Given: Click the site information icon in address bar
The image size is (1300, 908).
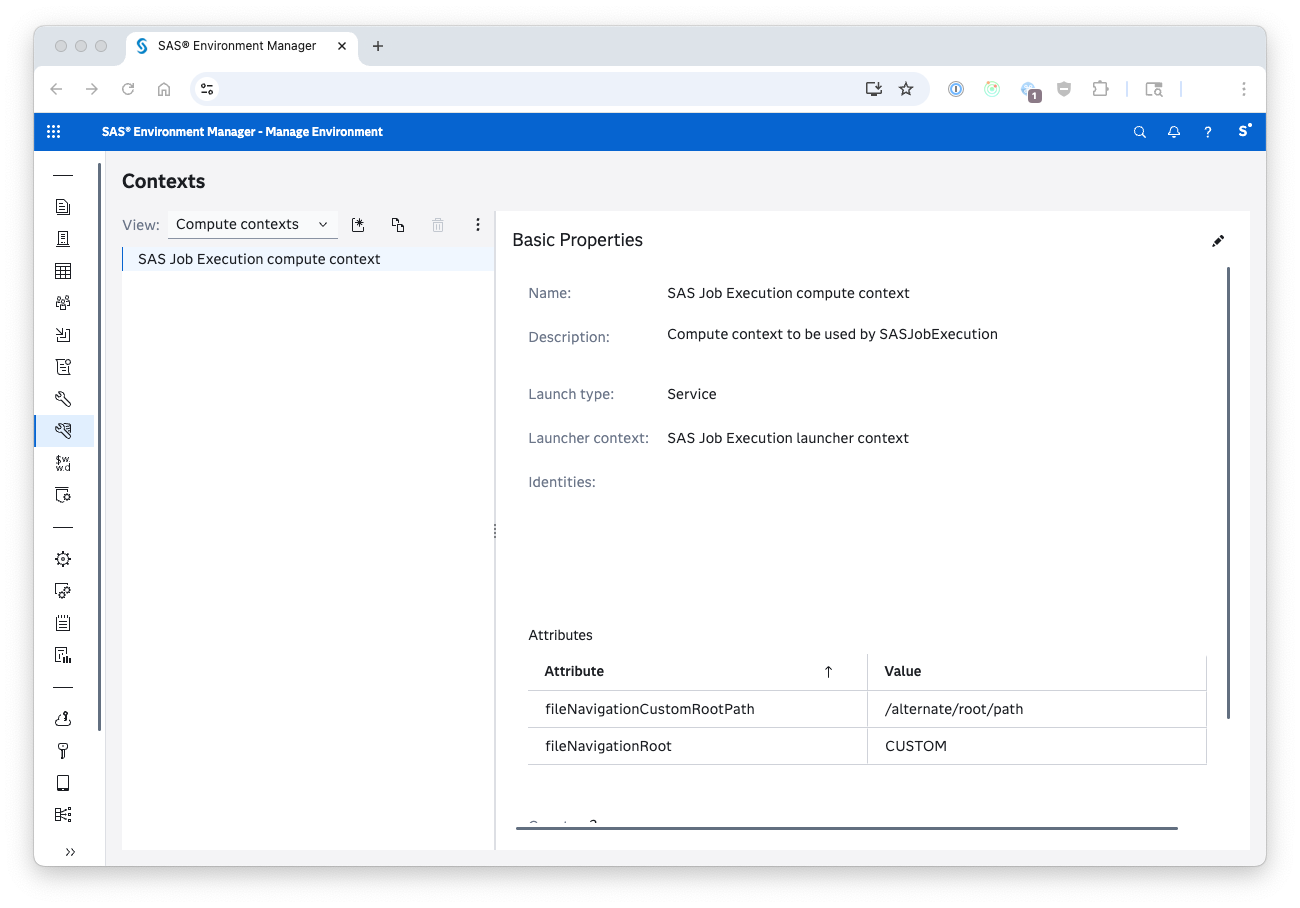Looking at the screenshot, I should tap(207, 89).
